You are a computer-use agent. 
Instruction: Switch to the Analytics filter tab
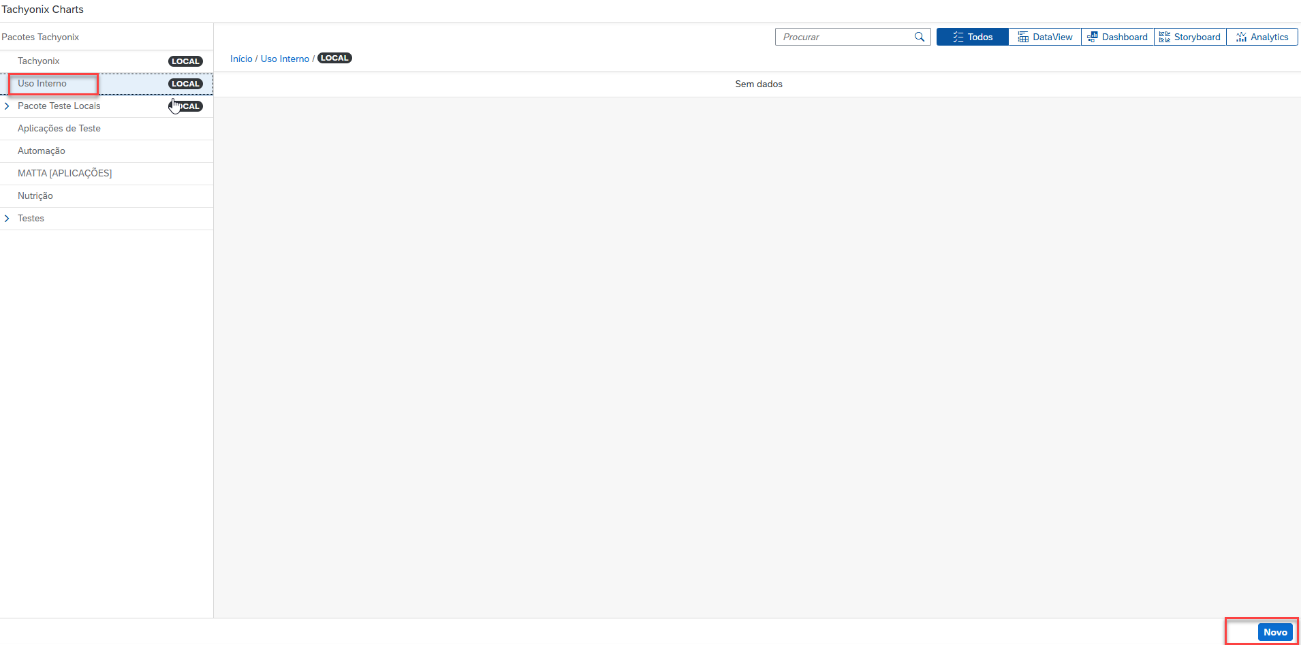click(x=1262, y=37)
